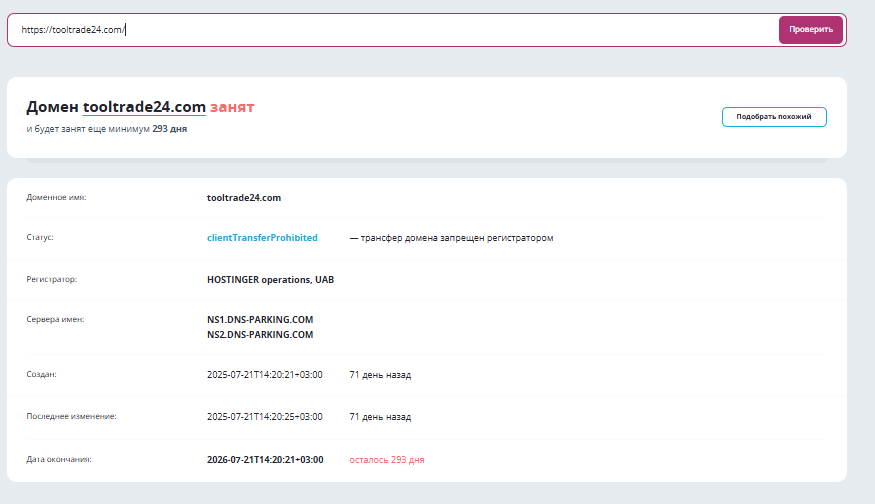Click "71 день назад" in the Создан row
Screen dimensions: 875x504
click(x=380, y=375)
